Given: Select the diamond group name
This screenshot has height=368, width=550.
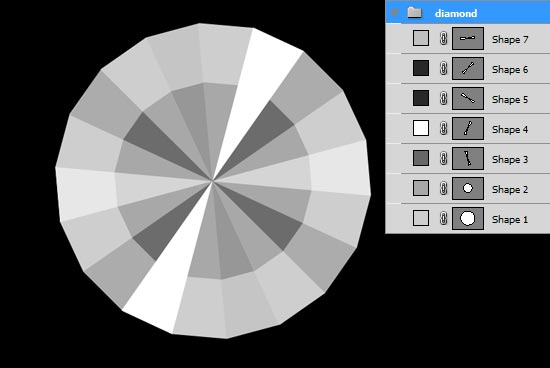Looking at the screenshot, I should [x=456, y=13].
